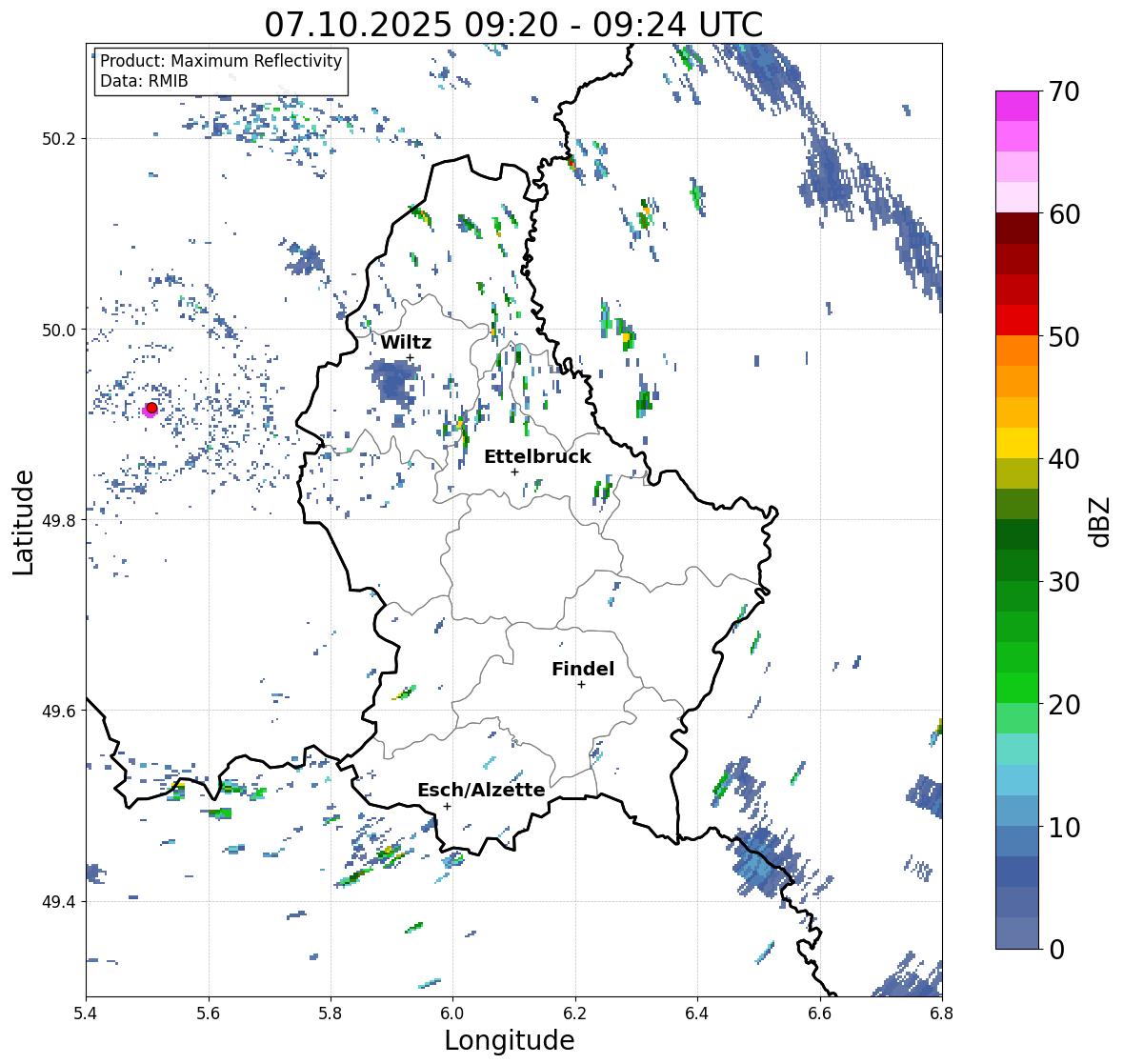Click the colorbar tick label 40

[1064, 459]
